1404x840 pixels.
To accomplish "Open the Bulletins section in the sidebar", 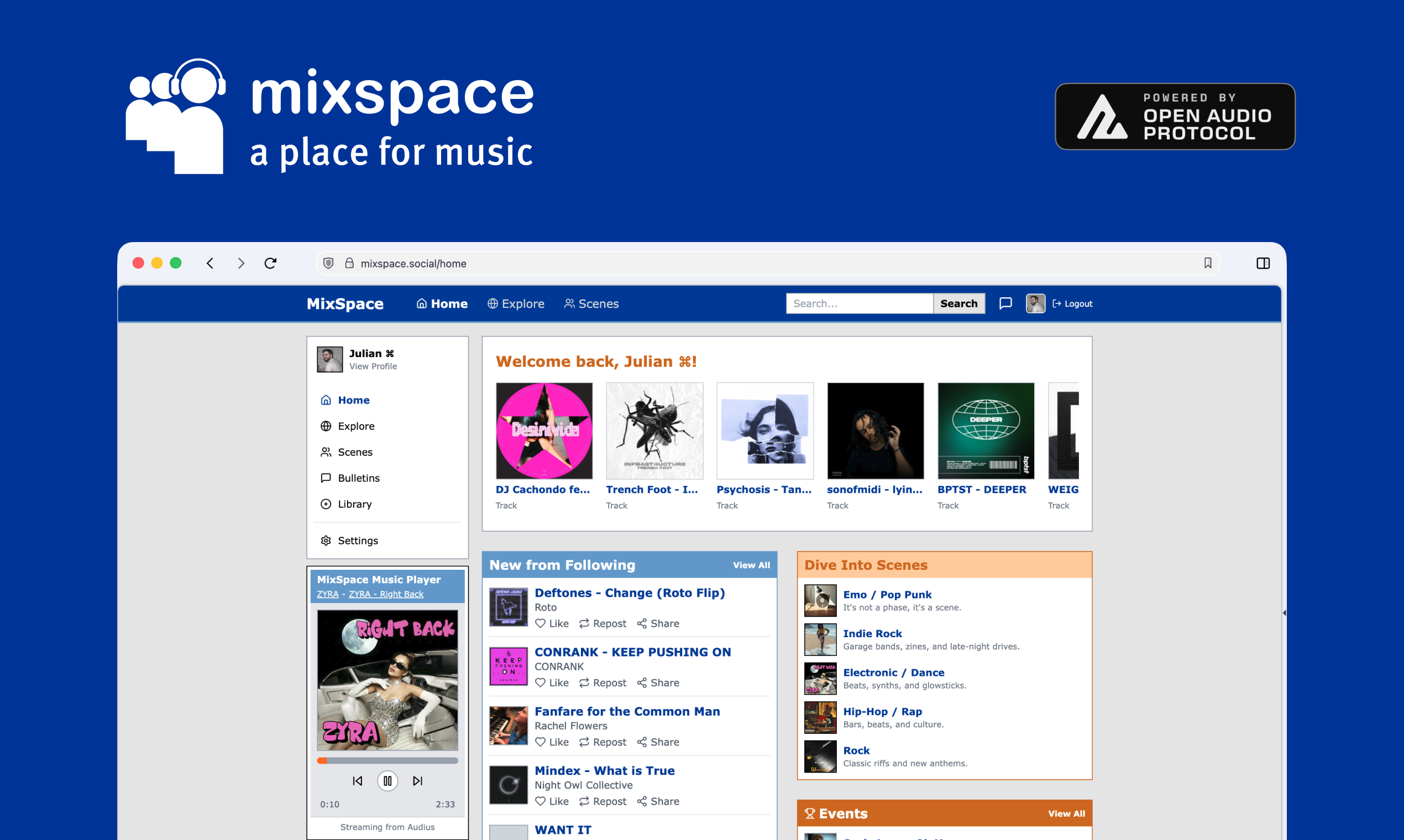I will tap(358, 477).
